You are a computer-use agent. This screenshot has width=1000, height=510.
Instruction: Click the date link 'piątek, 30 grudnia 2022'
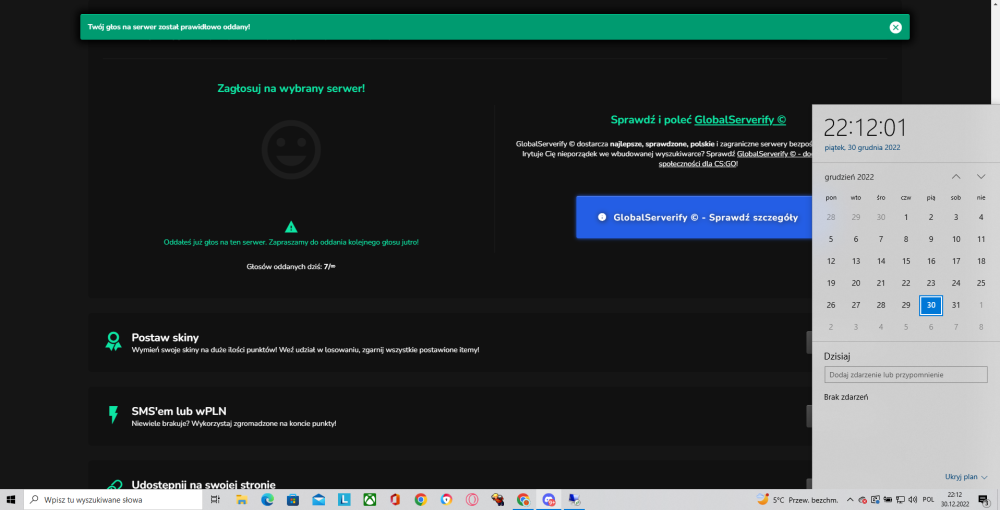point(862,147)
